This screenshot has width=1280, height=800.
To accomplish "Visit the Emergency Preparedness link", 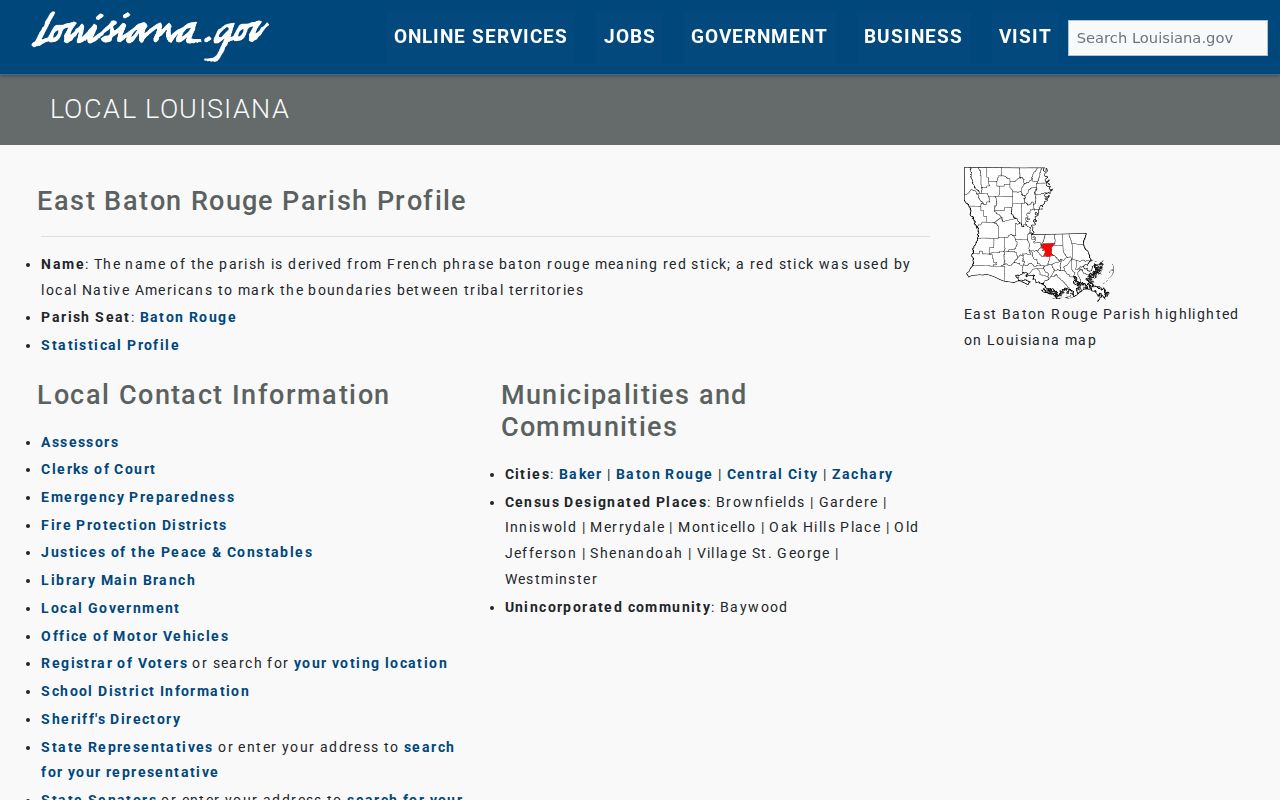I will point(138,497).
